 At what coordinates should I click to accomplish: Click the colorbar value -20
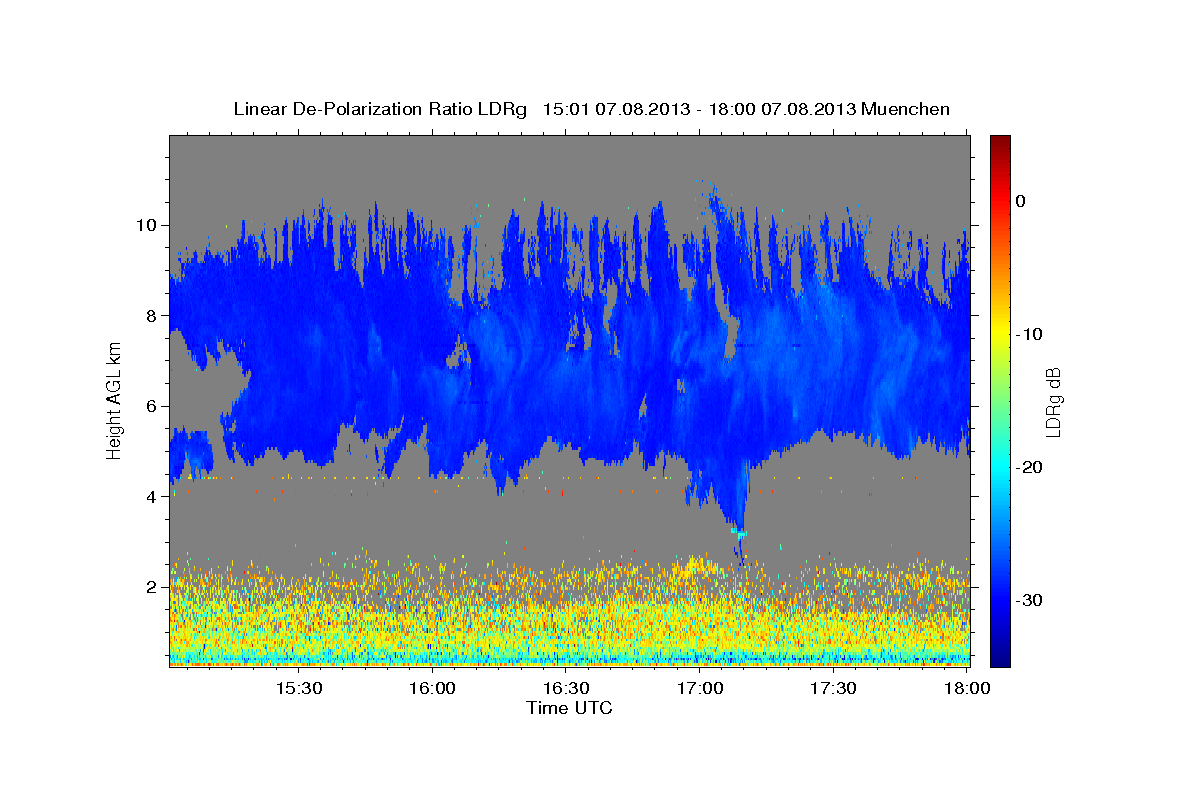click(x=1030, y=467)
